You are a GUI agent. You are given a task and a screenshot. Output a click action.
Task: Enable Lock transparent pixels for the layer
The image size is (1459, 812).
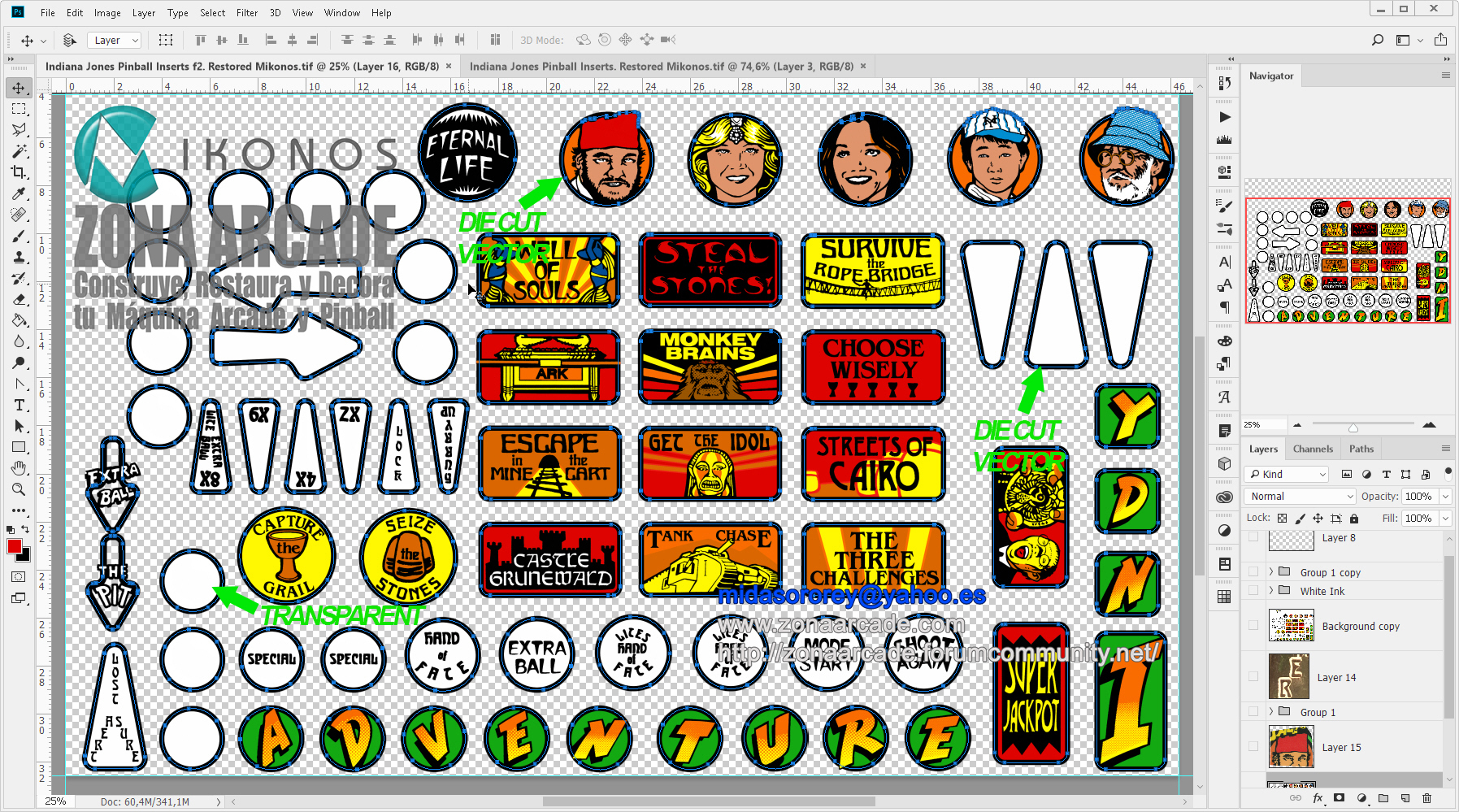pyautogui.click(x=1281, y=518)
